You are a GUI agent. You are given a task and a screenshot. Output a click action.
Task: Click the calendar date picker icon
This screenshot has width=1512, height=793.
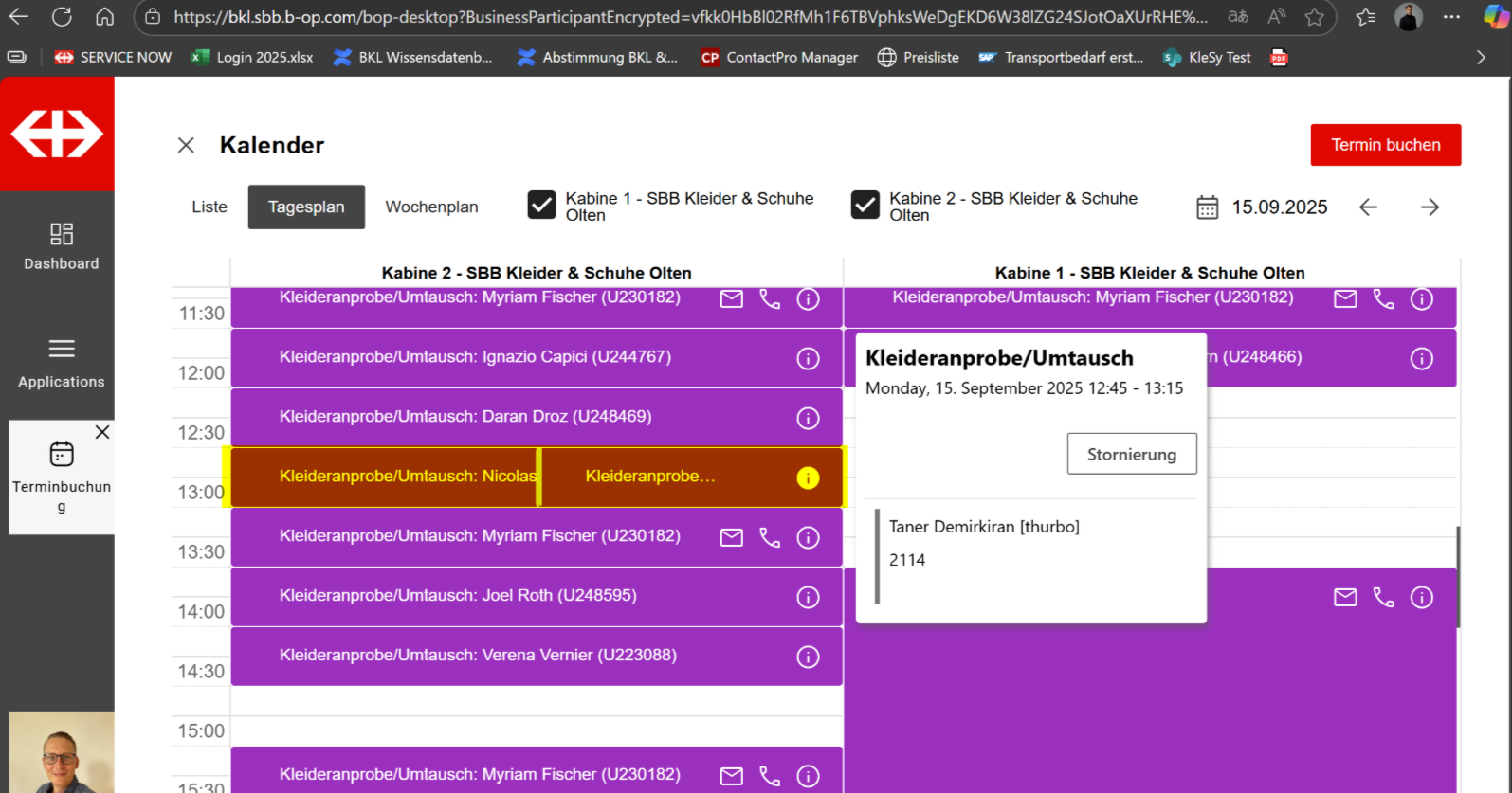click(1207, 207)
